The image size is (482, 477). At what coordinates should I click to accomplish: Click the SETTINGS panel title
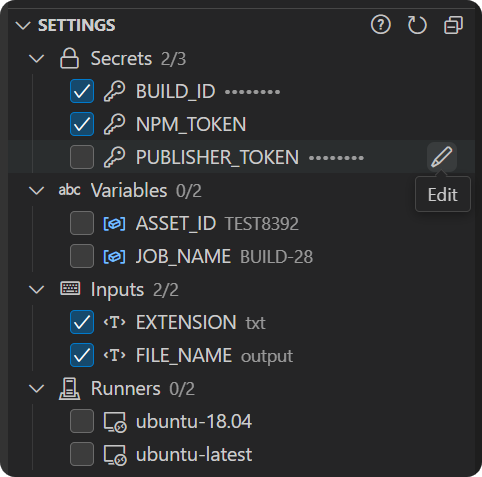pos(77,25)
